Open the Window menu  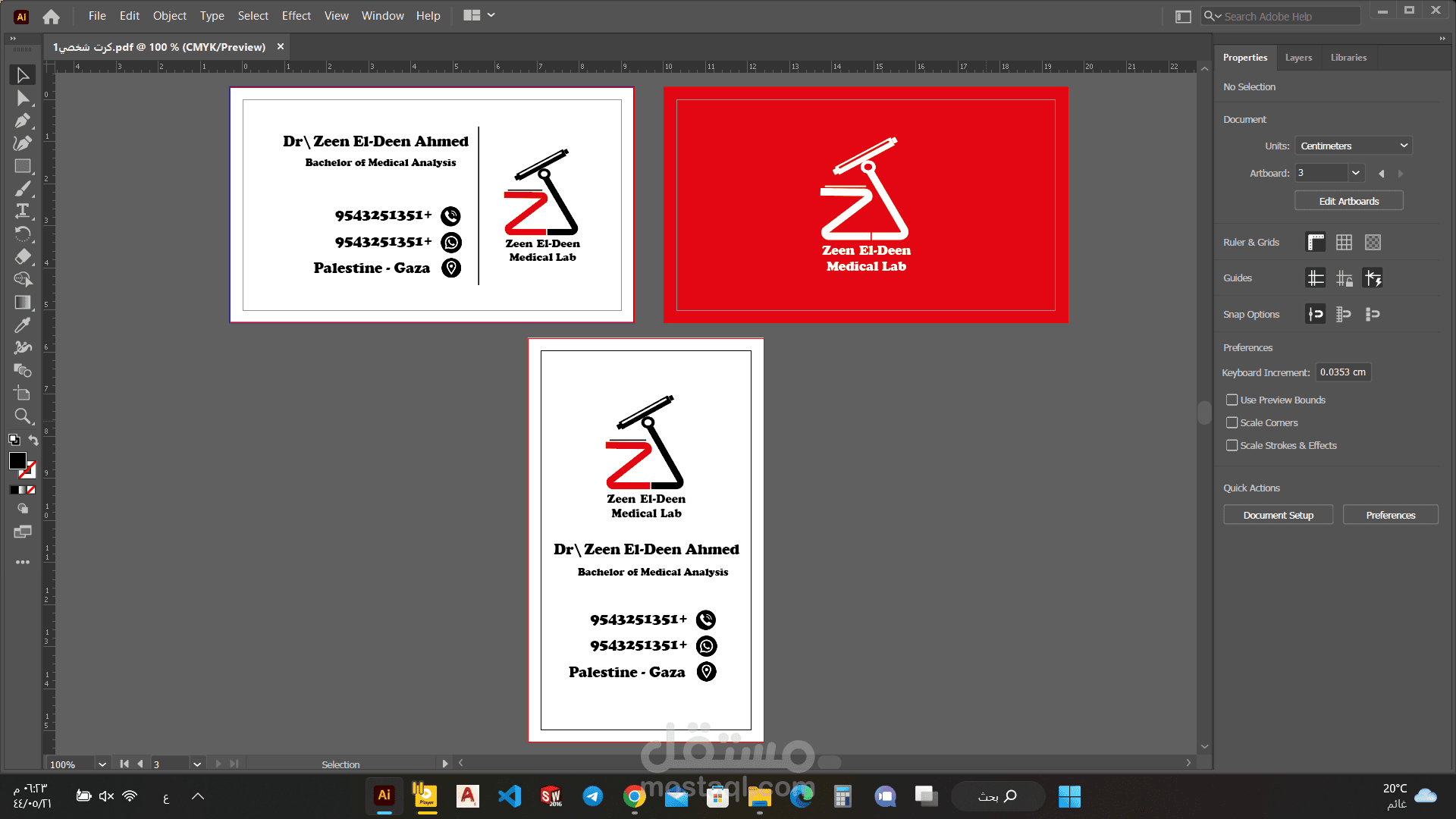[383, 15]
